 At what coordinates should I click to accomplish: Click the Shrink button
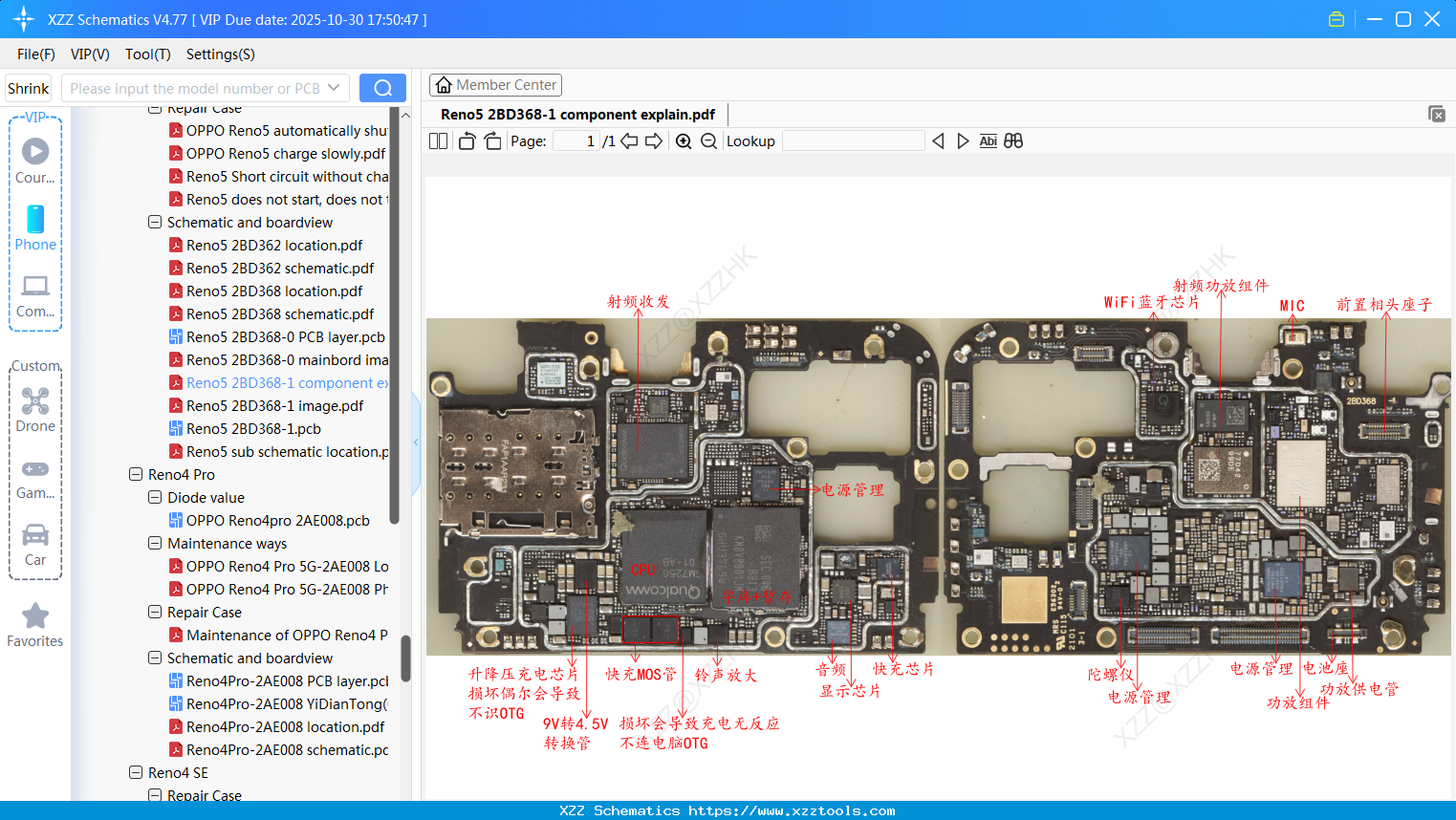pyautogui.click(x=28, y=87)
